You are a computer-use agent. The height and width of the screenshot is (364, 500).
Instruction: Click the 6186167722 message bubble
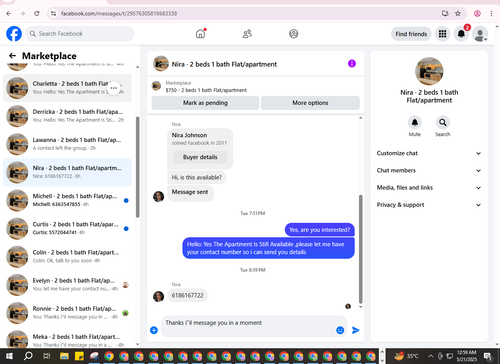(187, 295)
